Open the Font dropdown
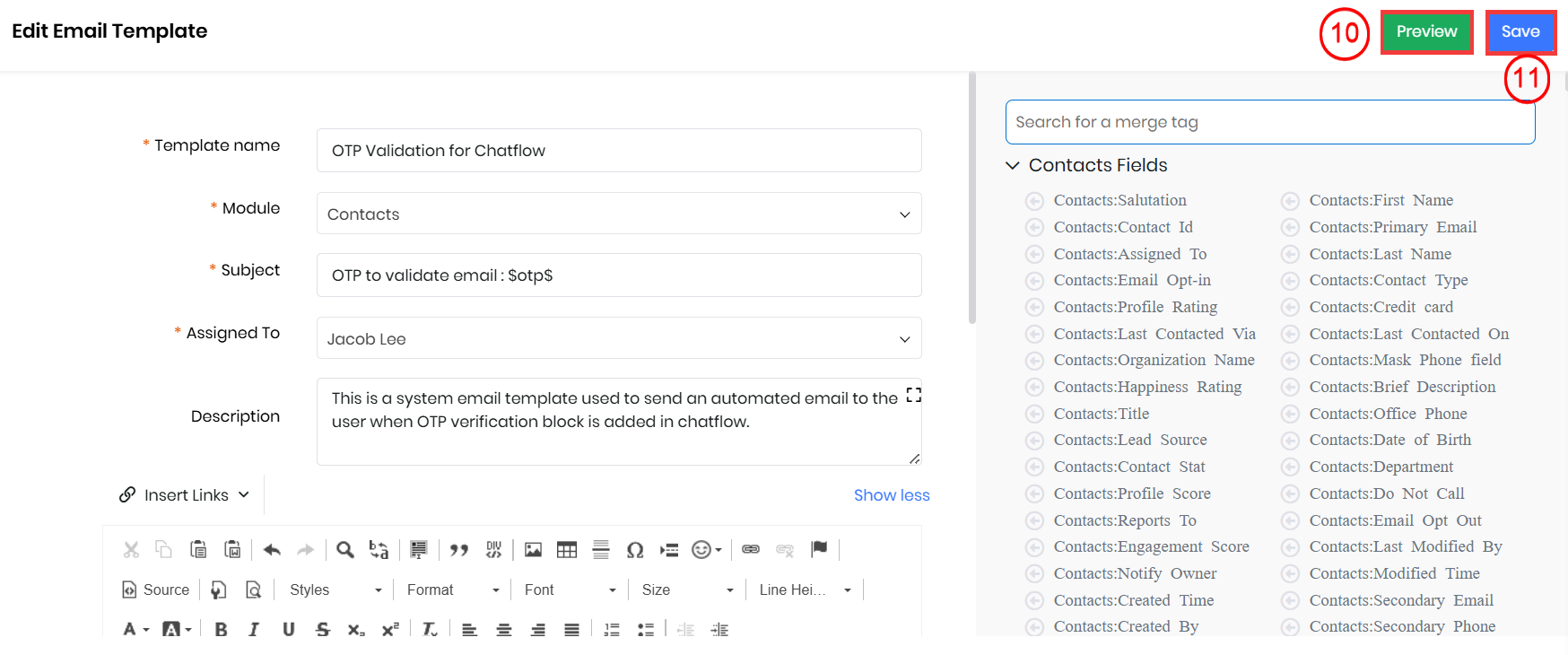Screen dimensions: 1568x655 click(571, 589)
